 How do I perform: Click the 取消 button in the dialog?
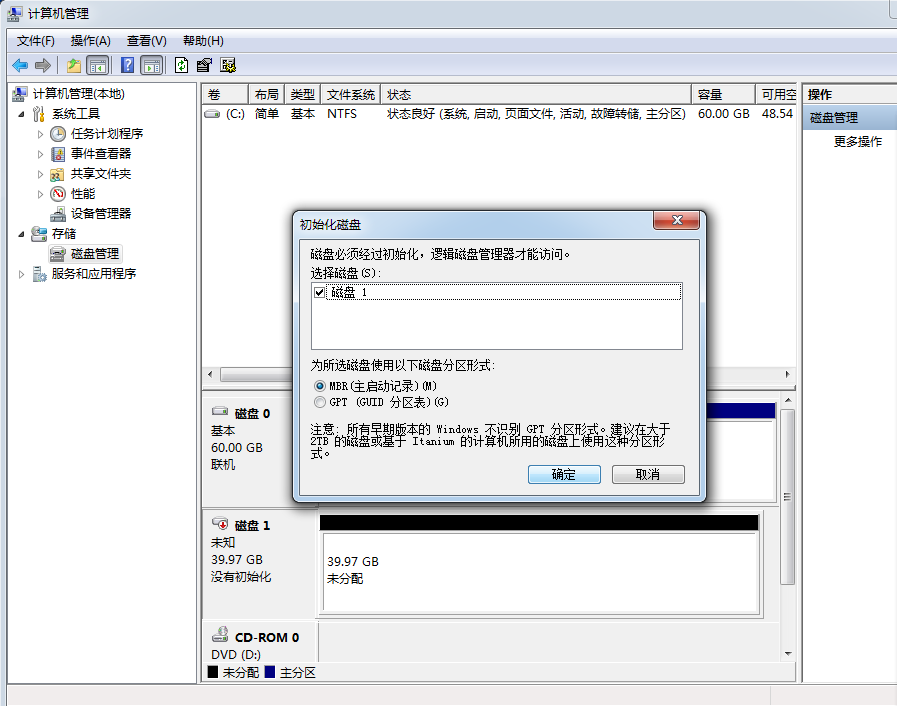click(650, 474)
